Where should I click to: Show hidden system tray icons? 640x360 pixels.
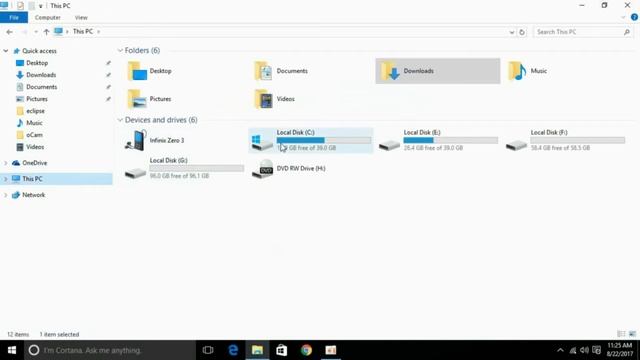point(560,350)
